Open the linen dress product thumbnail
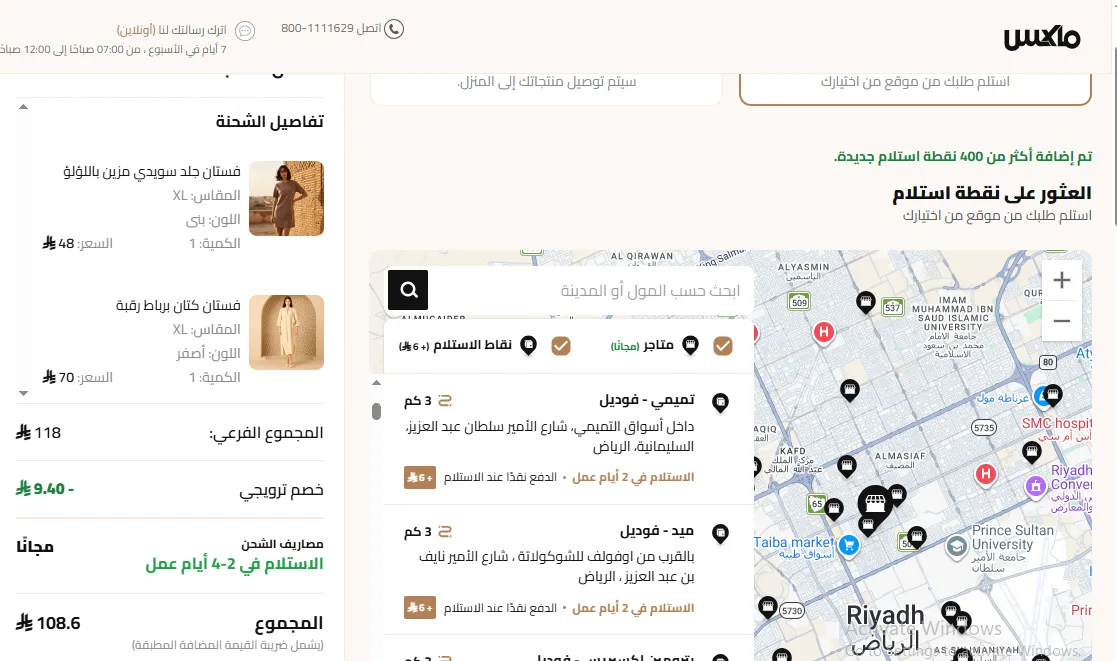The width and height of the screenshot is (1117, 661). tap(286, 332)
